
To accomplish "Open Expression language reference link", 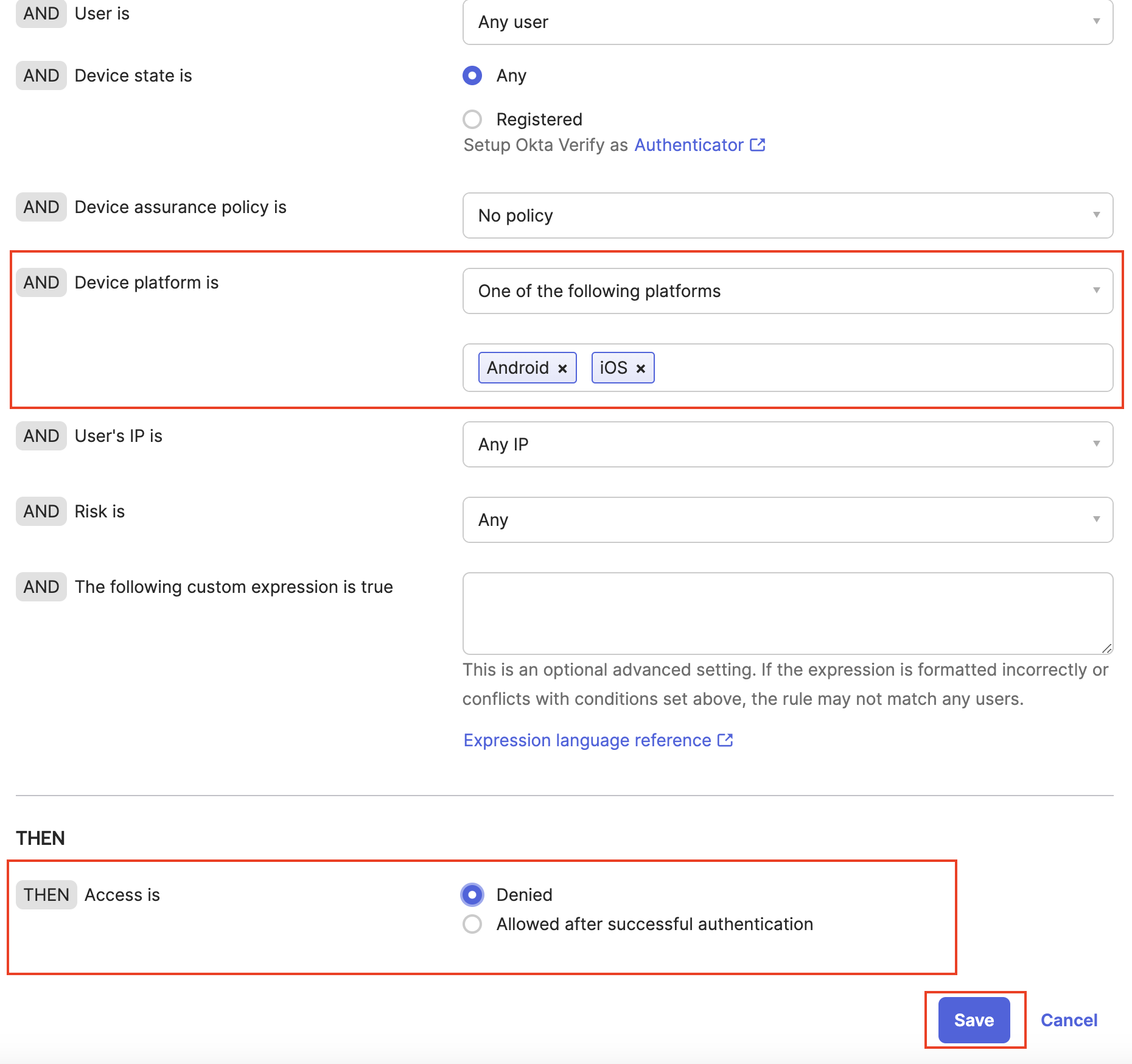I will pos(587,740).
